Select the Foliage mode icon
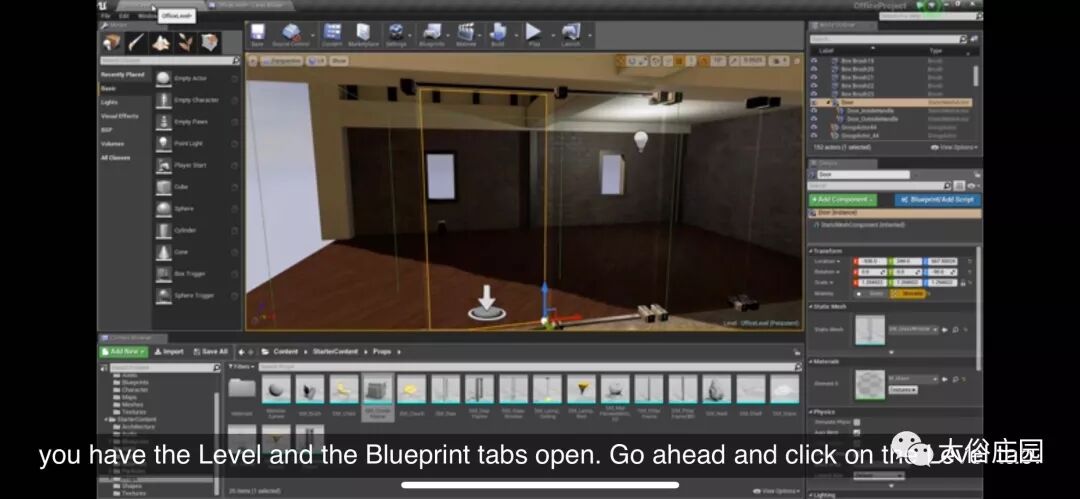 186,43
